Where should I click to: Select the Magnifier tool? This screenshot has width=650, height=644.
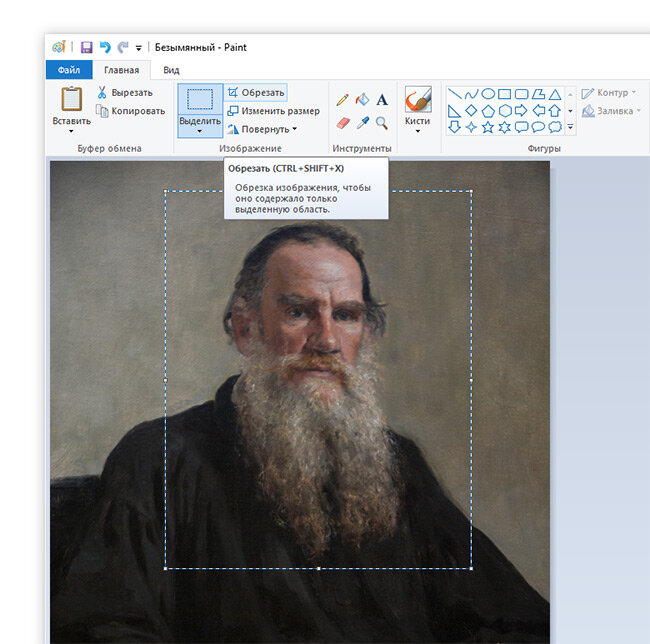(x=382, y=123)
